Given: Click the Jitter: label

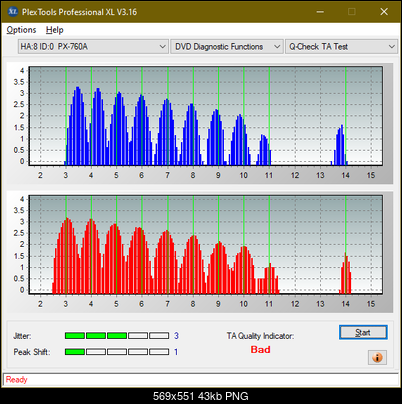Looking at the screenshot, I should (22, 336).
